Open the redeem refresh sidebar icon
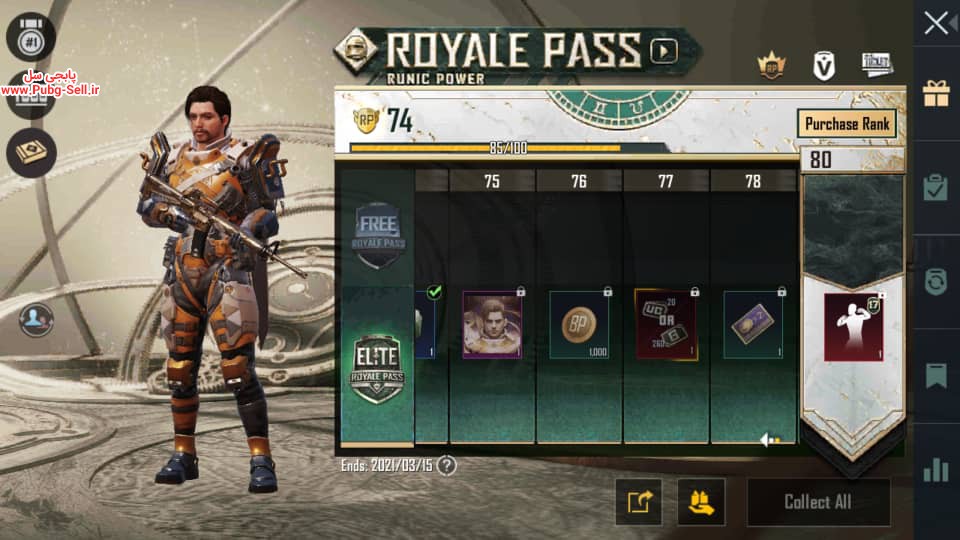 [x=936, y=282]
